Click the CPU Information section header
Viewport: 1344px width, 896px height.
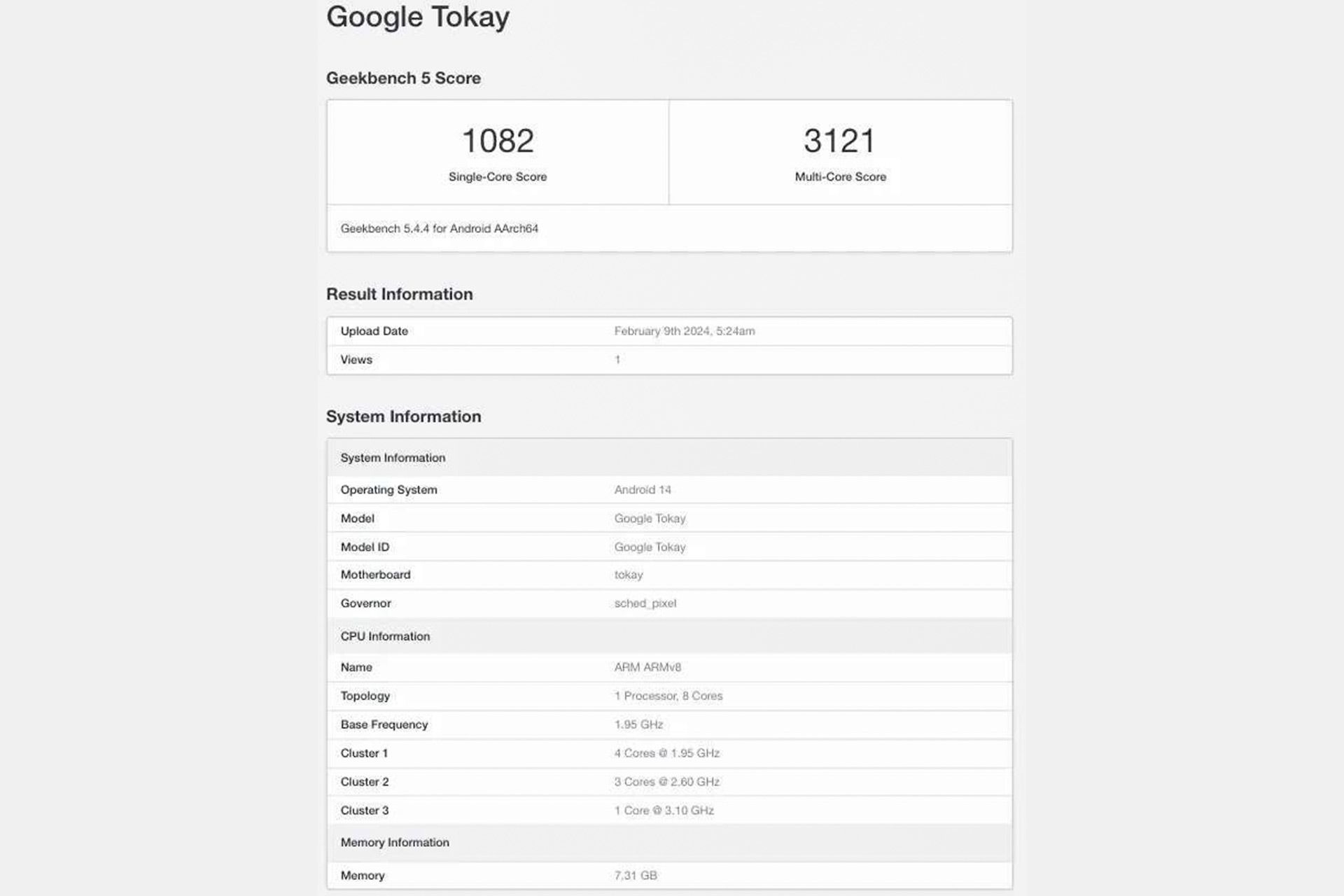tap(385, 636)
